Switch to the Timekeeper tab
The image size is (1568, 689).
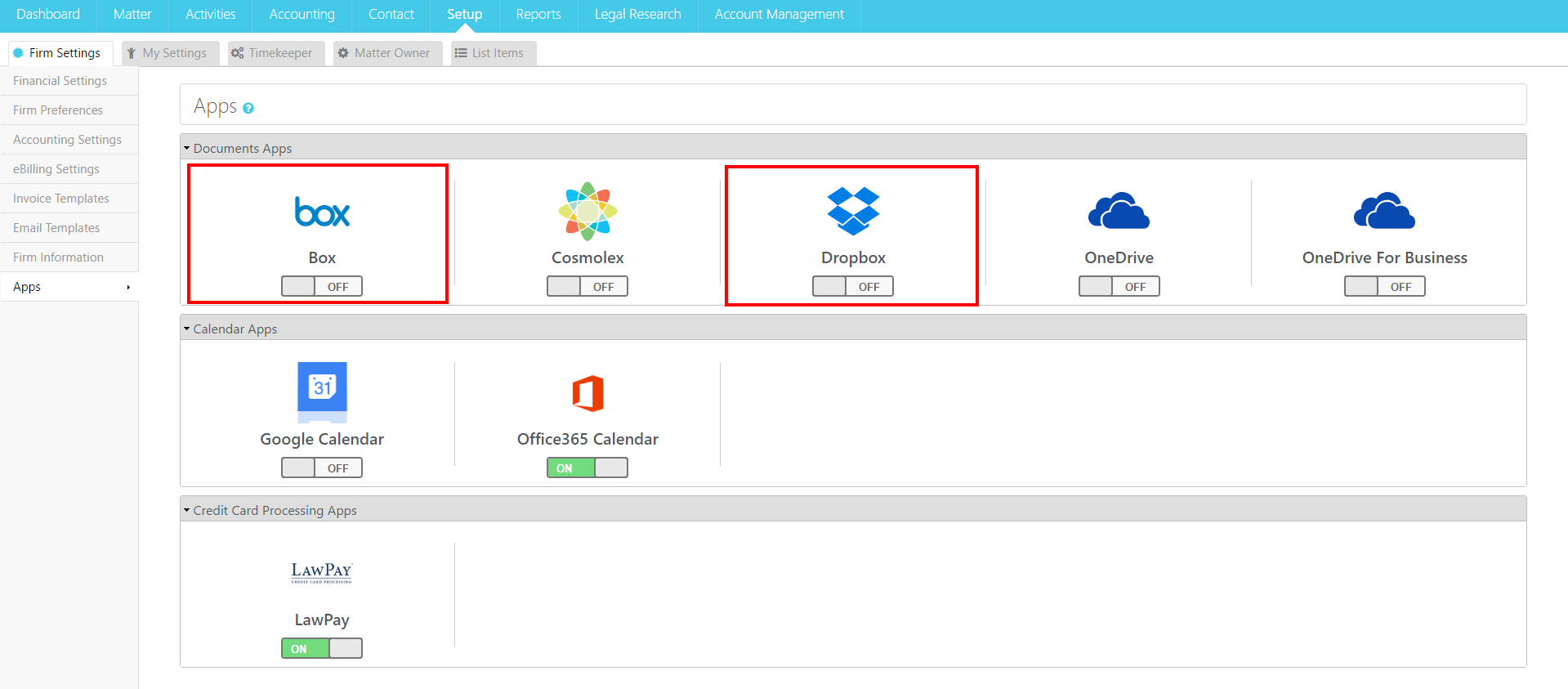(x=276, y=53)
